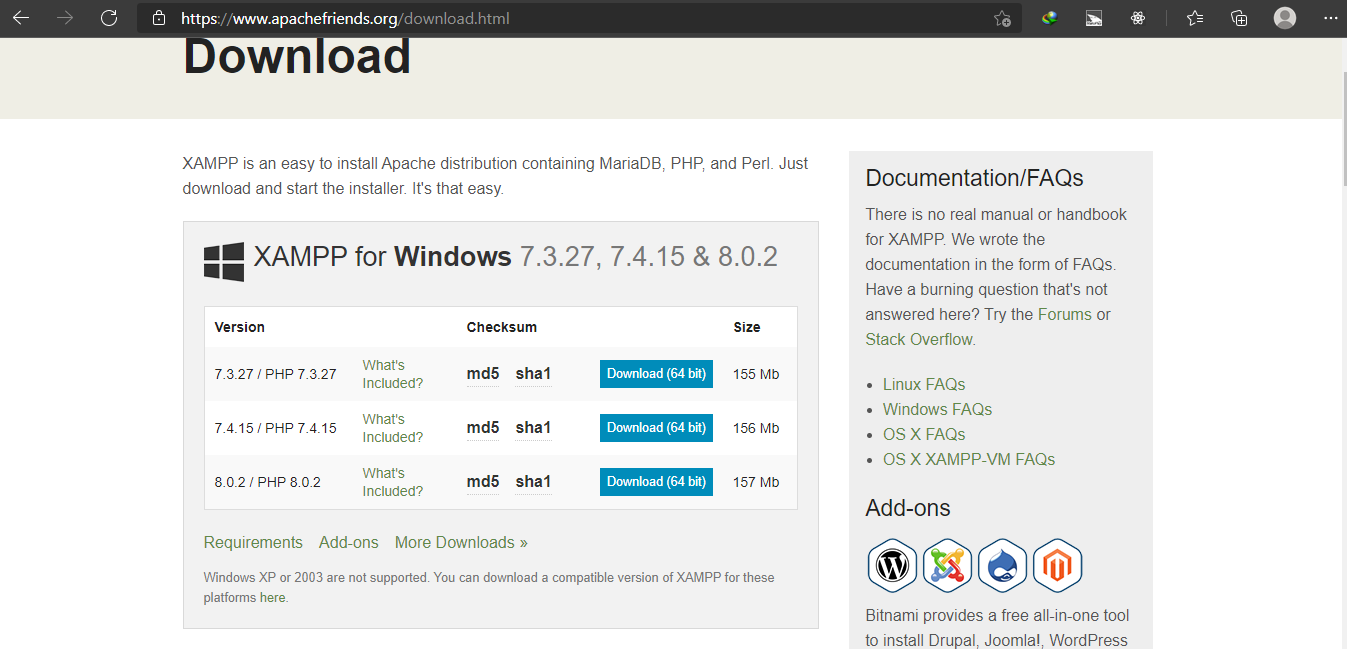
Task: Open OS X XAMPP-VM FAQs
Action: (x=969, y=460)
